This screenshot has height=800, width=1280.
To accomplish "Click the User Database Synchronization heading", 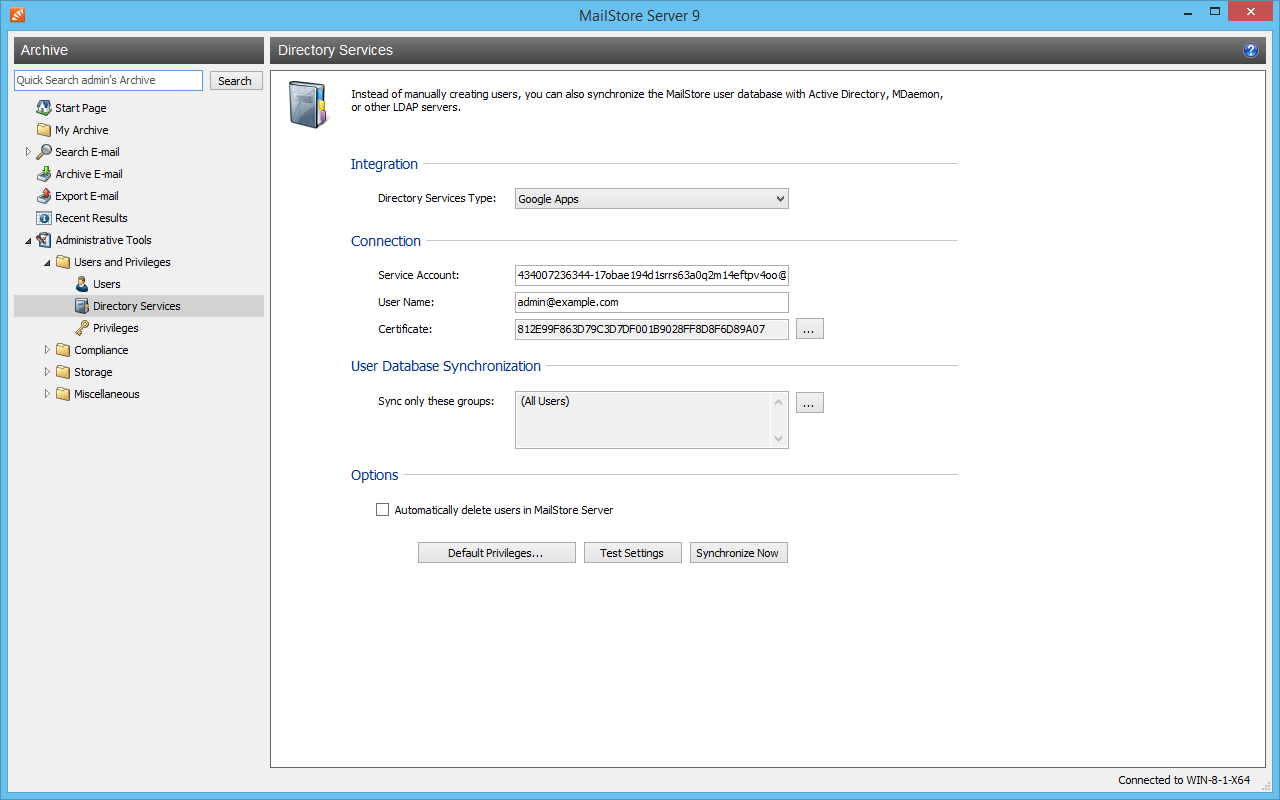I will click(446, 366).
